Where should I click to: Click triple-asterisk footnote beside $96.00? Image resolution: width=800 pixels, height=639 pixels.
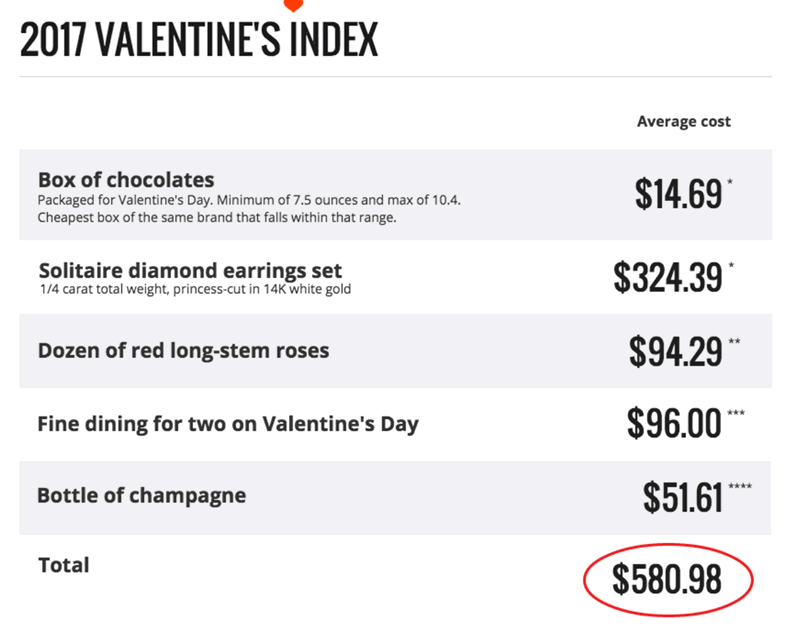point(736,413)
